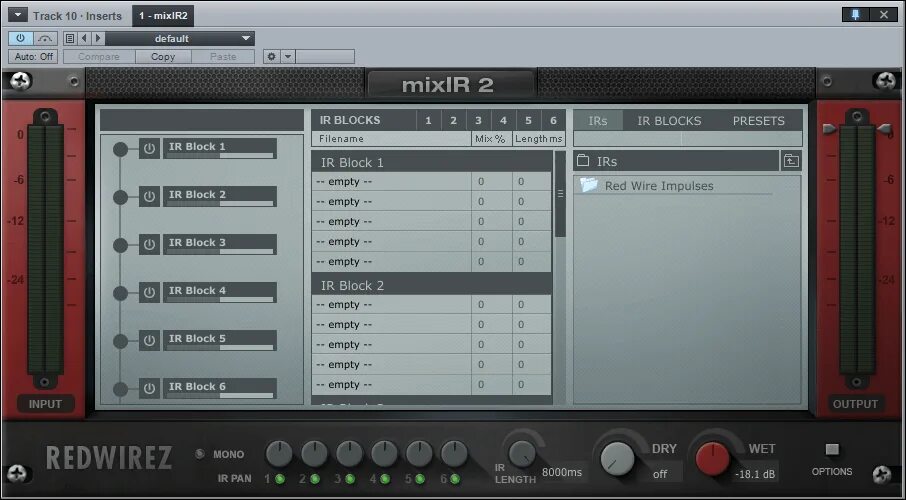906x500 pixels.
Task: Click the IR Block 1 routing node circle
Action: click(120, 149)
